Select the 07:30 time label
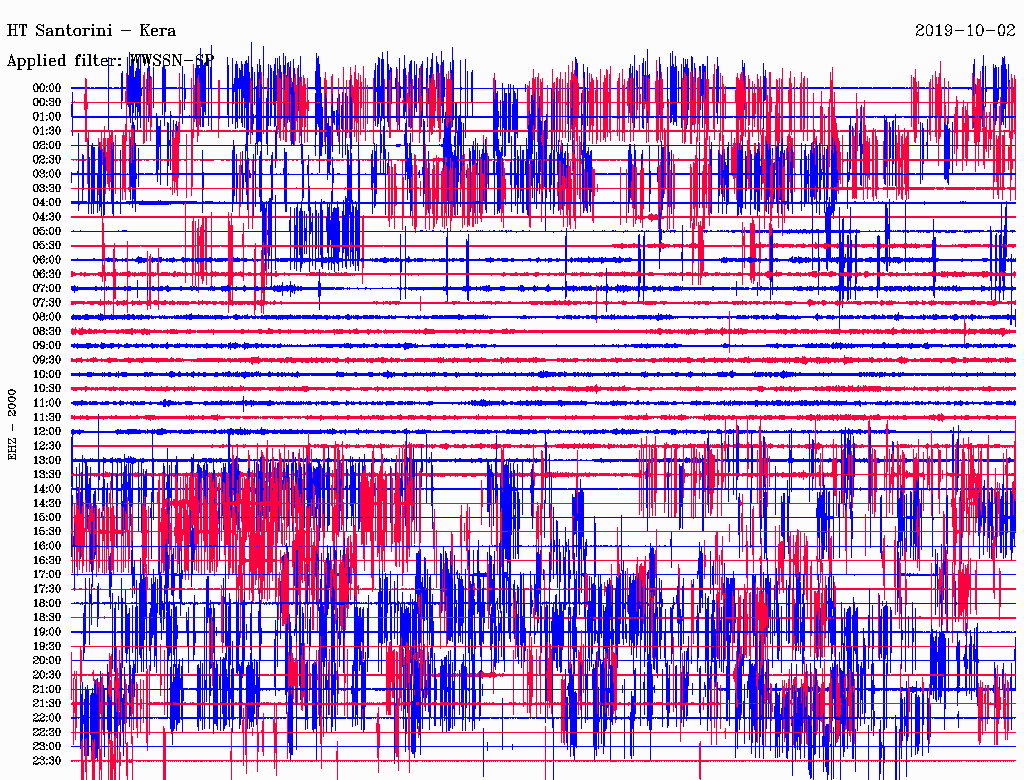 click(47, 303)
